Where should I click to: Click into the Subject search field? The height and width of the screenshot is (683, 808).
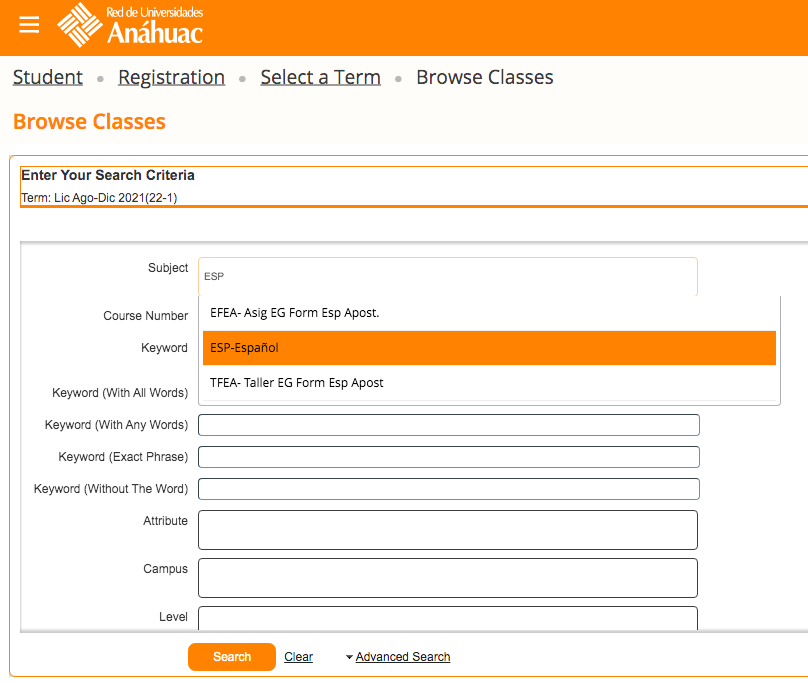pyautogui.click(x=447, y=276)
